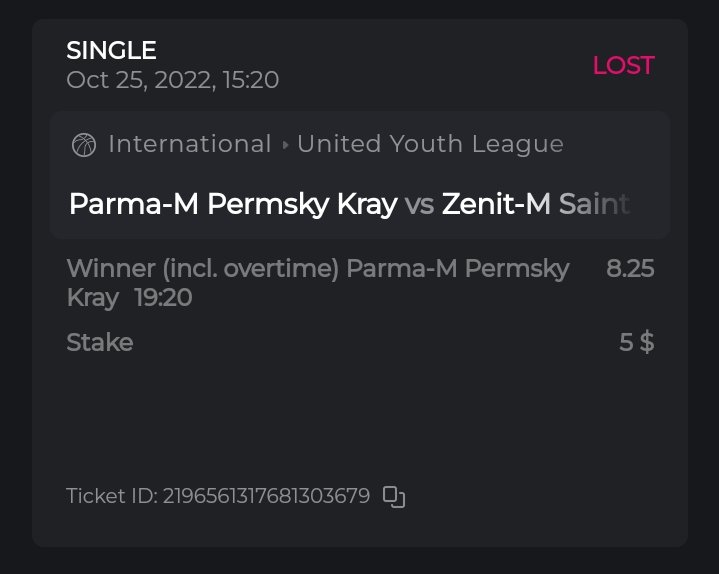Click the basketball sport icon
This screenshot has height=574, width=719.
84,145
